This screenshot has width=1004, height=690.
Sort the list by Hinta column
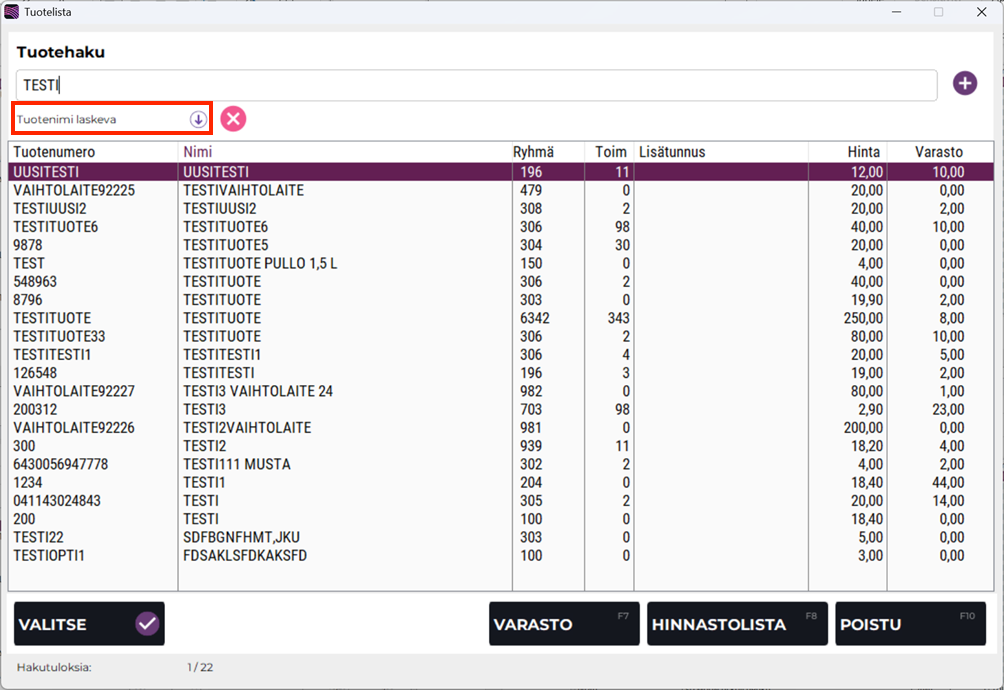pos(863,152)
